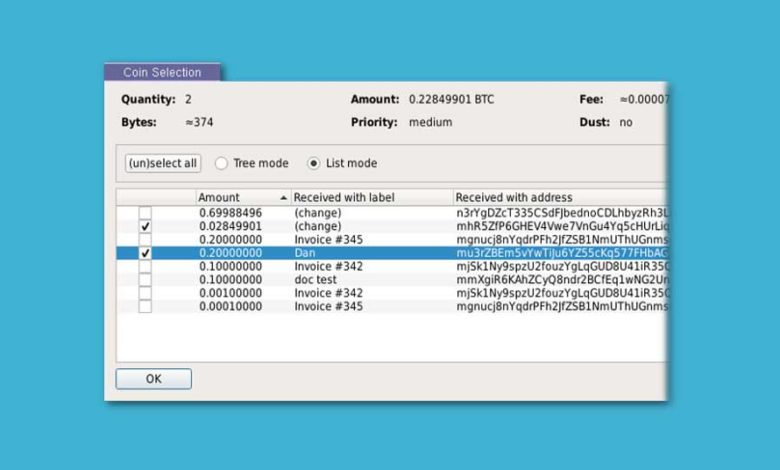The height and width of the screenshot is (470, 780).
Task: Uncheck the checkbox in the Dan row
Action: [145, 254]
